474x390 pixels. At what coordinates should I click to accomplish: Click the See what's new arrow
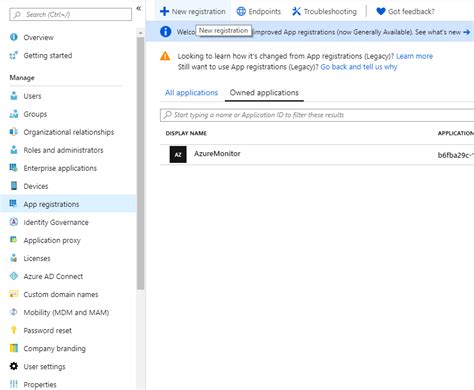(x=467, y=32)
